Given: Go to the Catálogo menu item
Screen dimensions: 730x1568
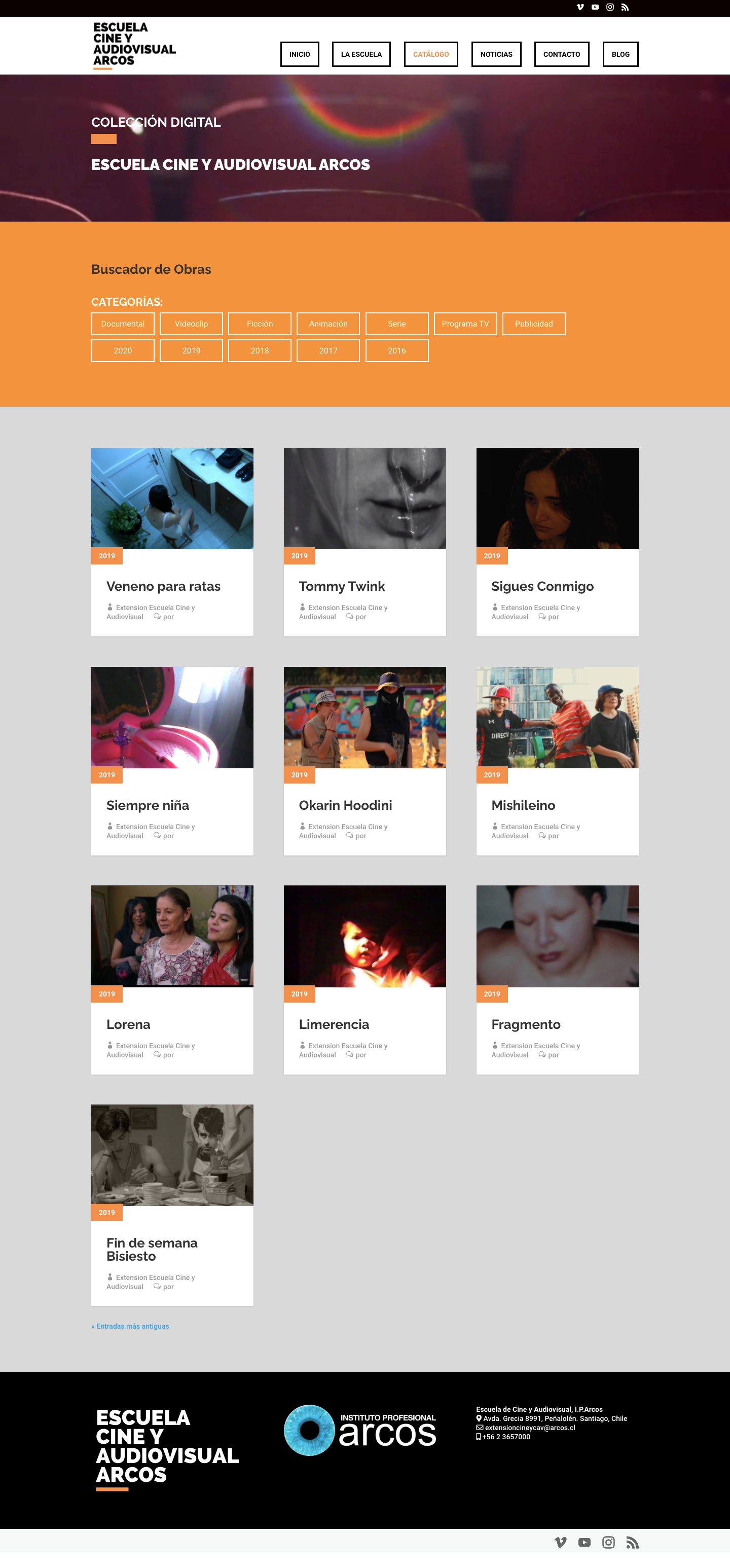Looking at the screenshot, I should [431, 54].
